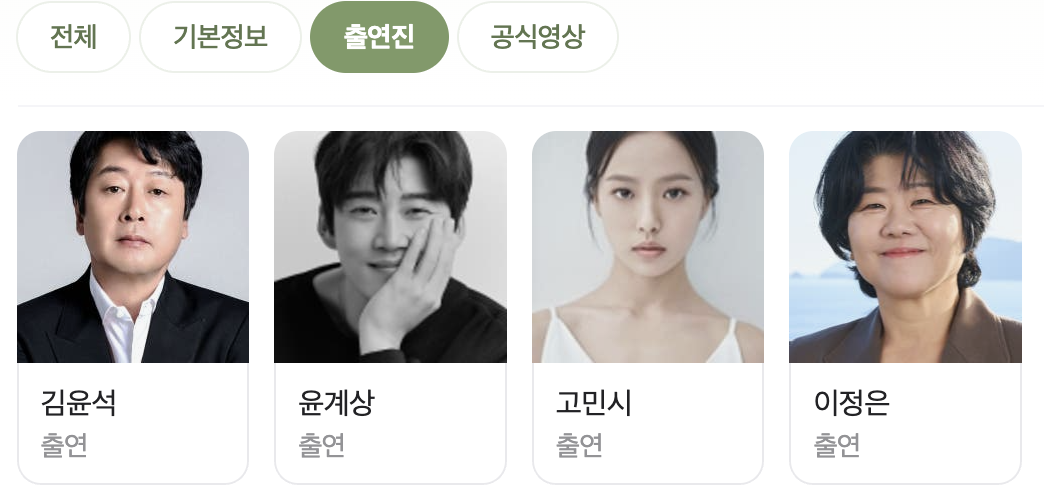The image size is (1044, 504).
Task: Select the 출연 label under 고민시
Action: 579,445
